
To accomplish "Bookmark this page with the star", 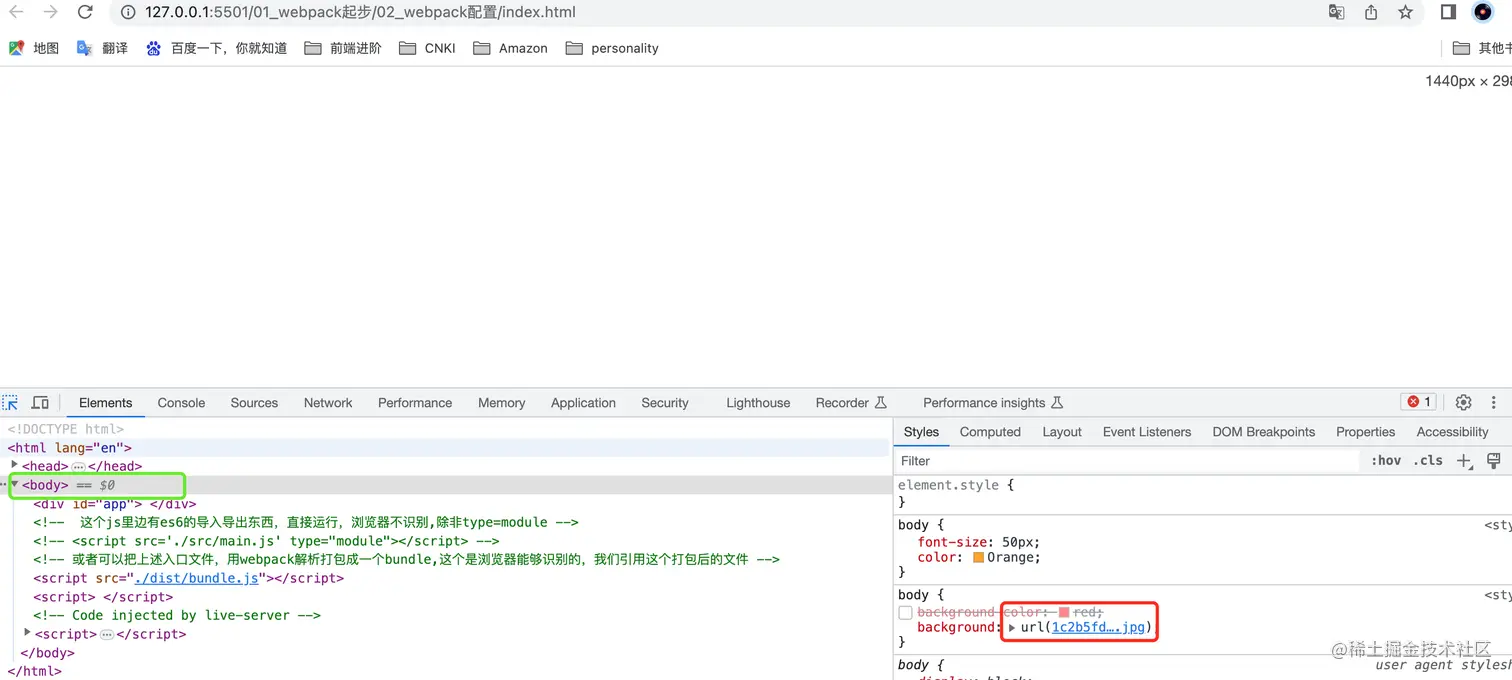I will [1405, 12].
